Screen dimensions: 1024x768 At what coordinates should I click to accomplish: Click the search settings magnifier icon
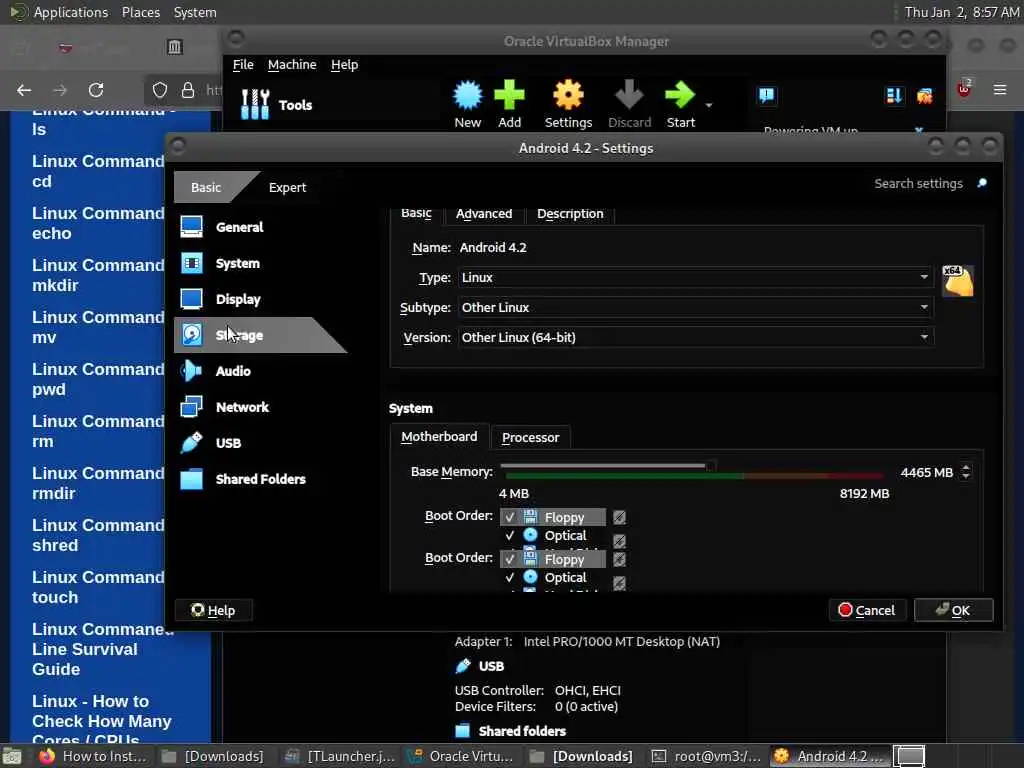pyautogui.click(x=982, y=184)
